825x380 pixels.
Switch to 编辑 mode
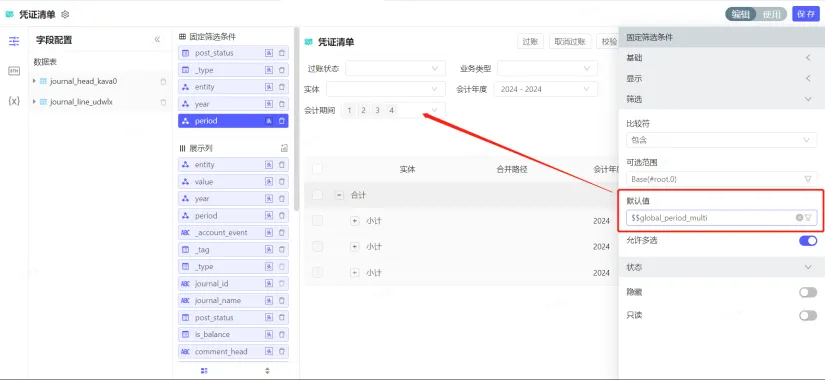coord(741,14)
